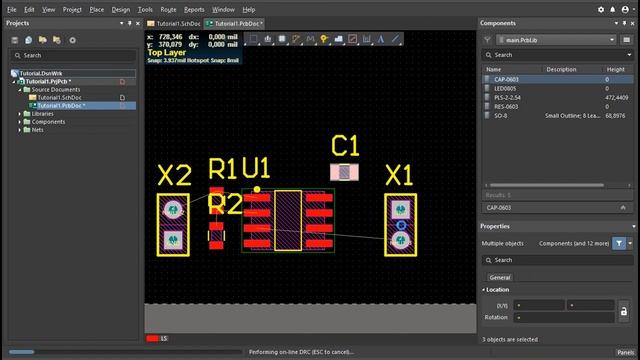This screenshot has width=640, height=360.
Task: Open the Properties panel options dropdown arrow
Action: point(634,227)
